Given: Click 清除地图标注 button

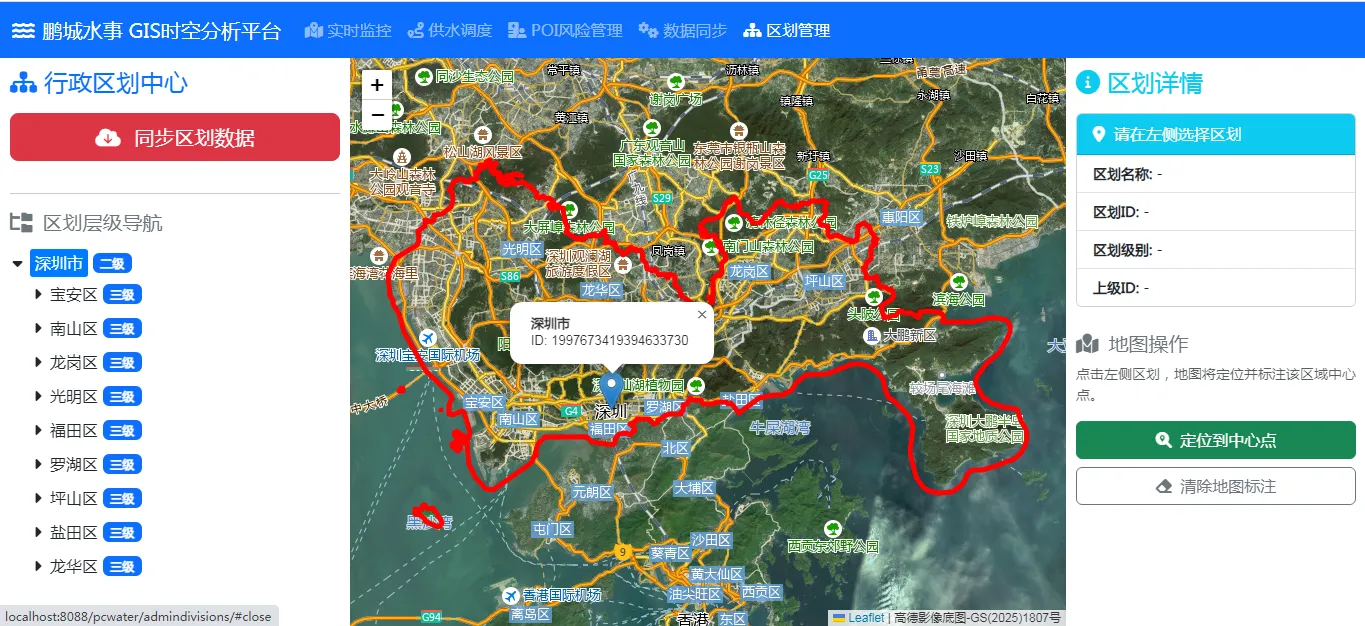Looking at the screenshot, I should pyautogui.click(x=1215, y=486).
